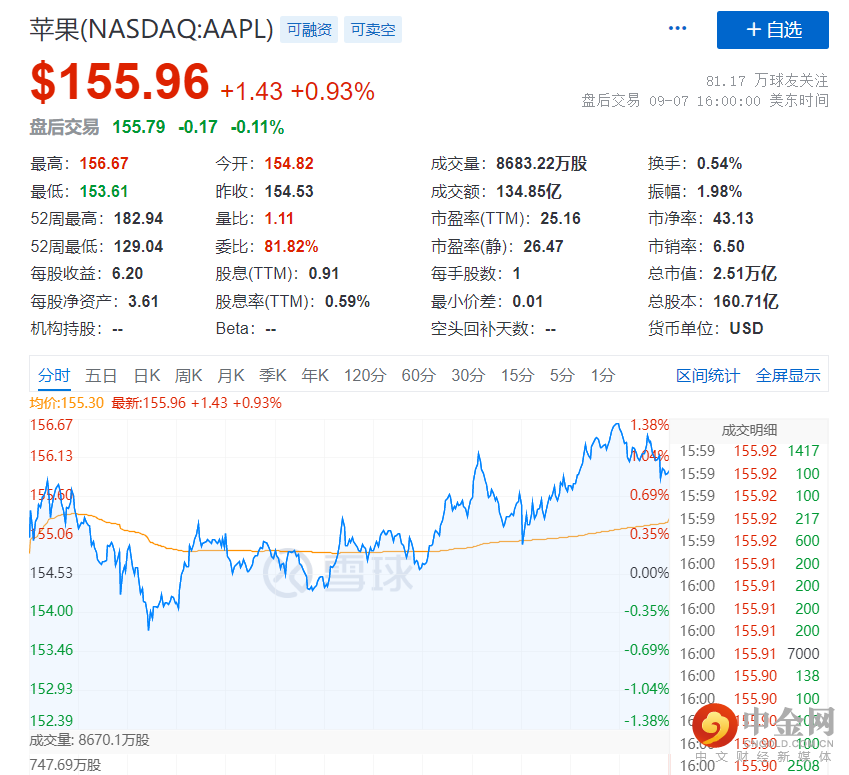Click the 可卖空 tag
849x775 pixels.
[x=373, y=30]
